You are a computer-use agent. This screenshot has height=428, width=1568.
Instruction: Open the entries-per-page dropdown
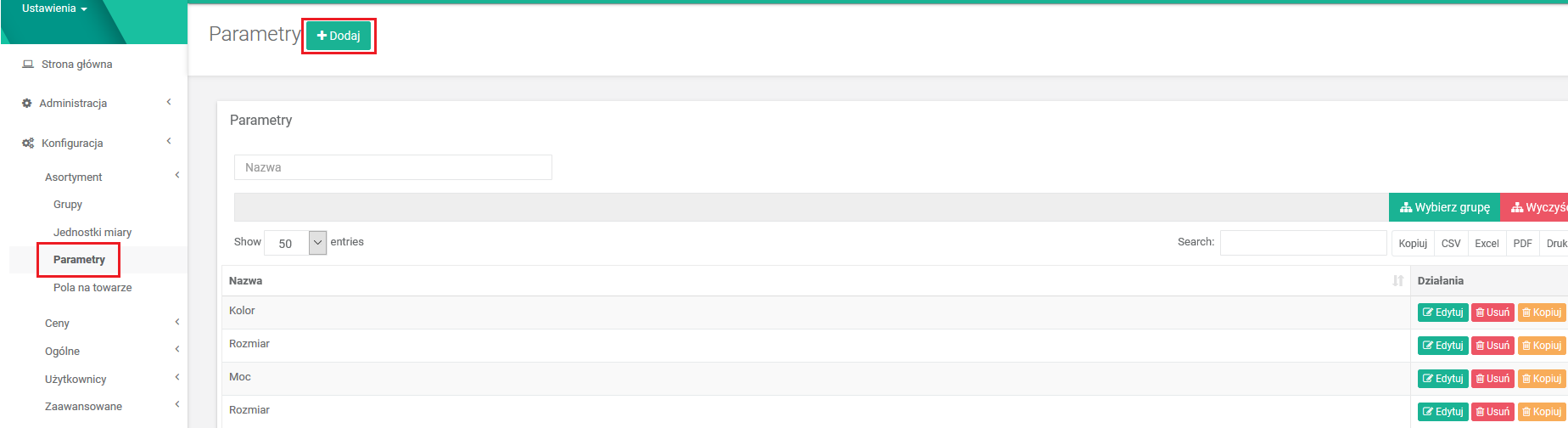(x=295, y=243)
